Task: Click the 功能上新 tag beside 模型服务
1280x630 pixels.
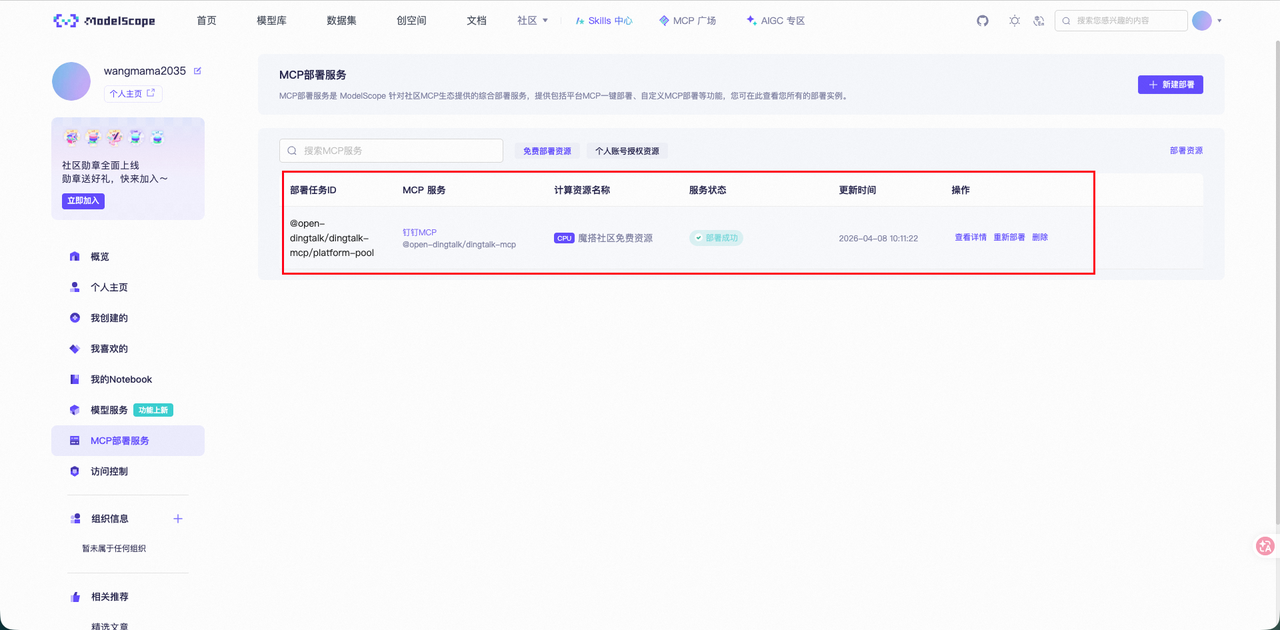Action: coord(153,410)
